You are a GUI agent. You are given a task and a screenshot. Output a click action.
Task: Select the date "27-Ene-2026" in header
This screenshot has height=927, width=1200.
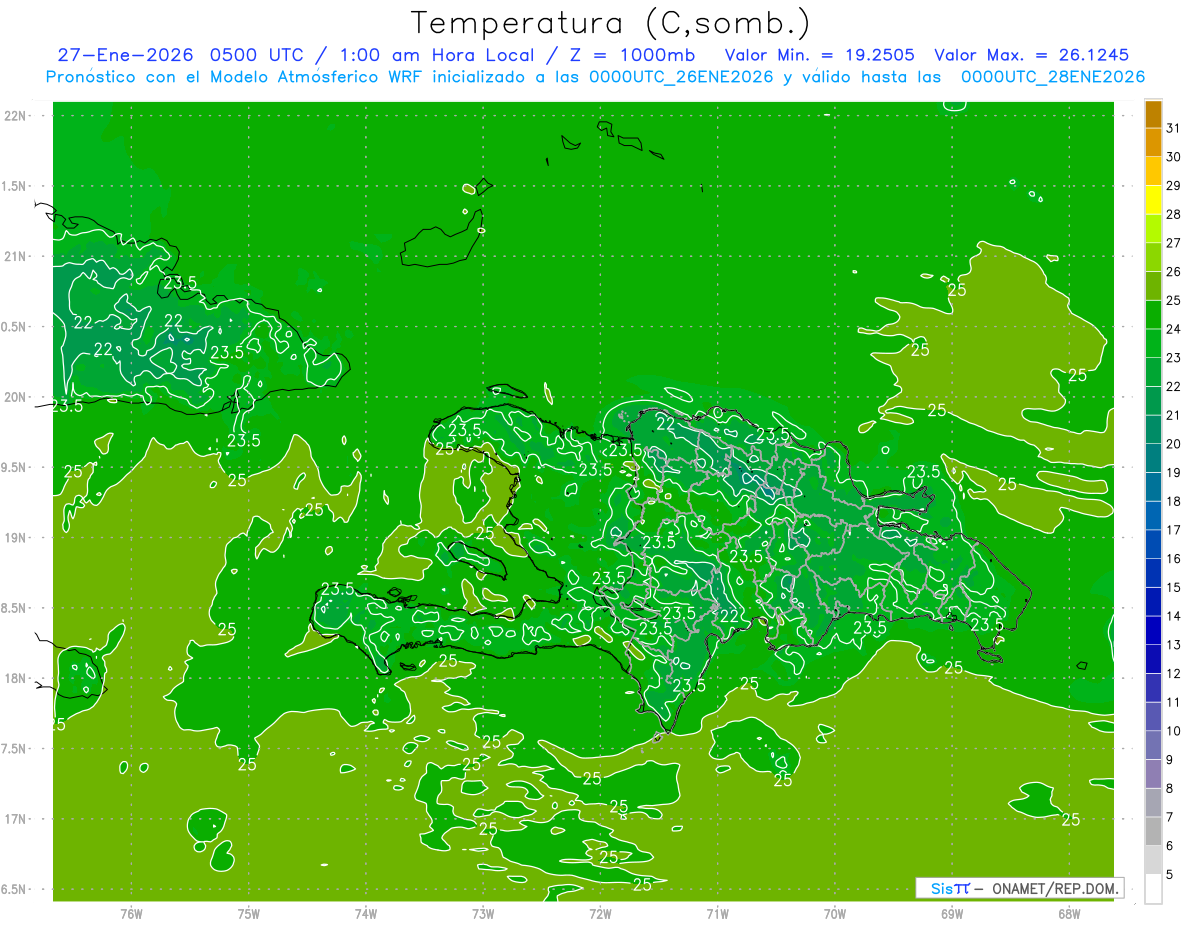point(126,55)
